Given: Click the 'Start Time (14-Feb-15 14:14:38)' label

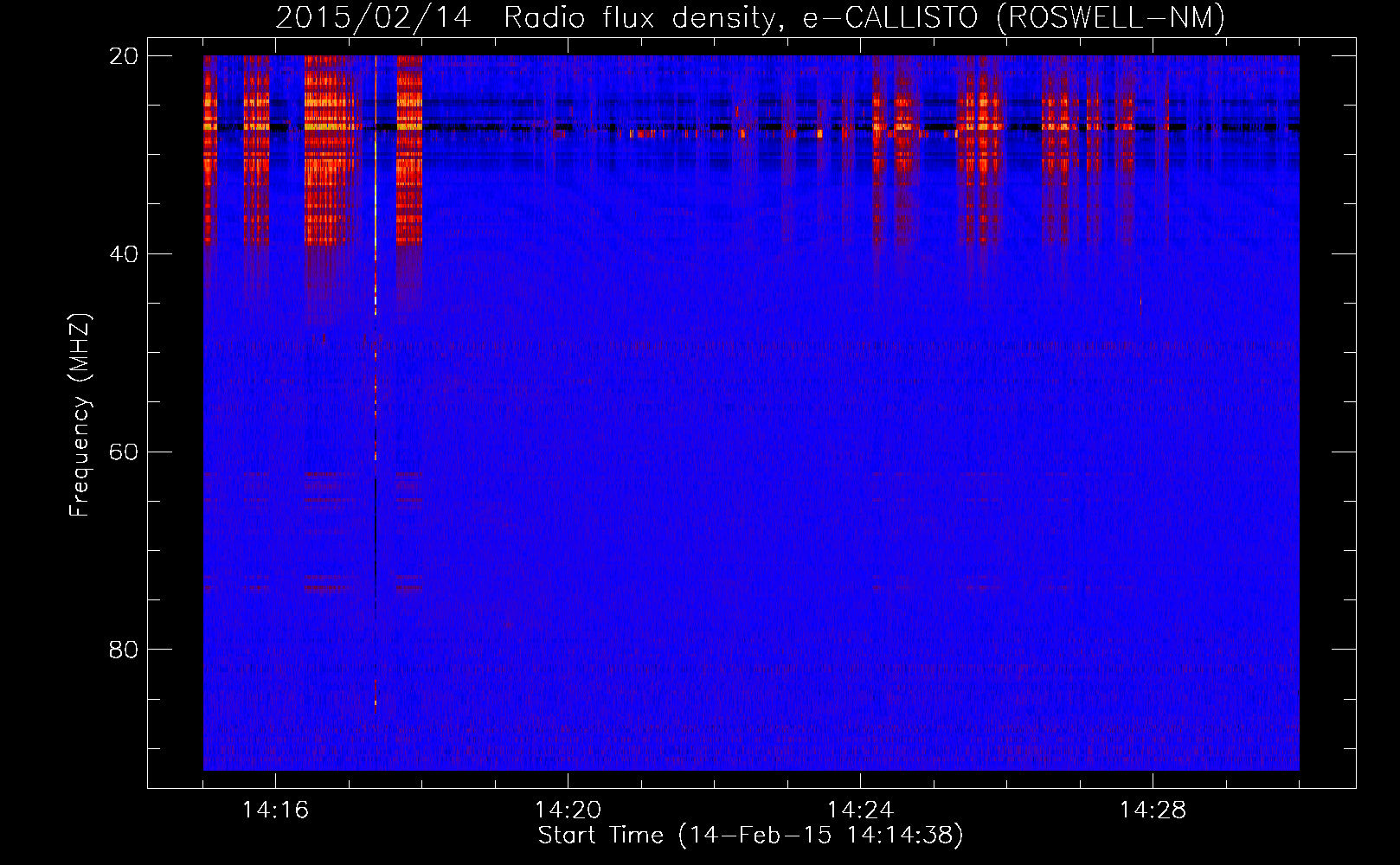Looking at the screenshot, I should pos(750,836).
